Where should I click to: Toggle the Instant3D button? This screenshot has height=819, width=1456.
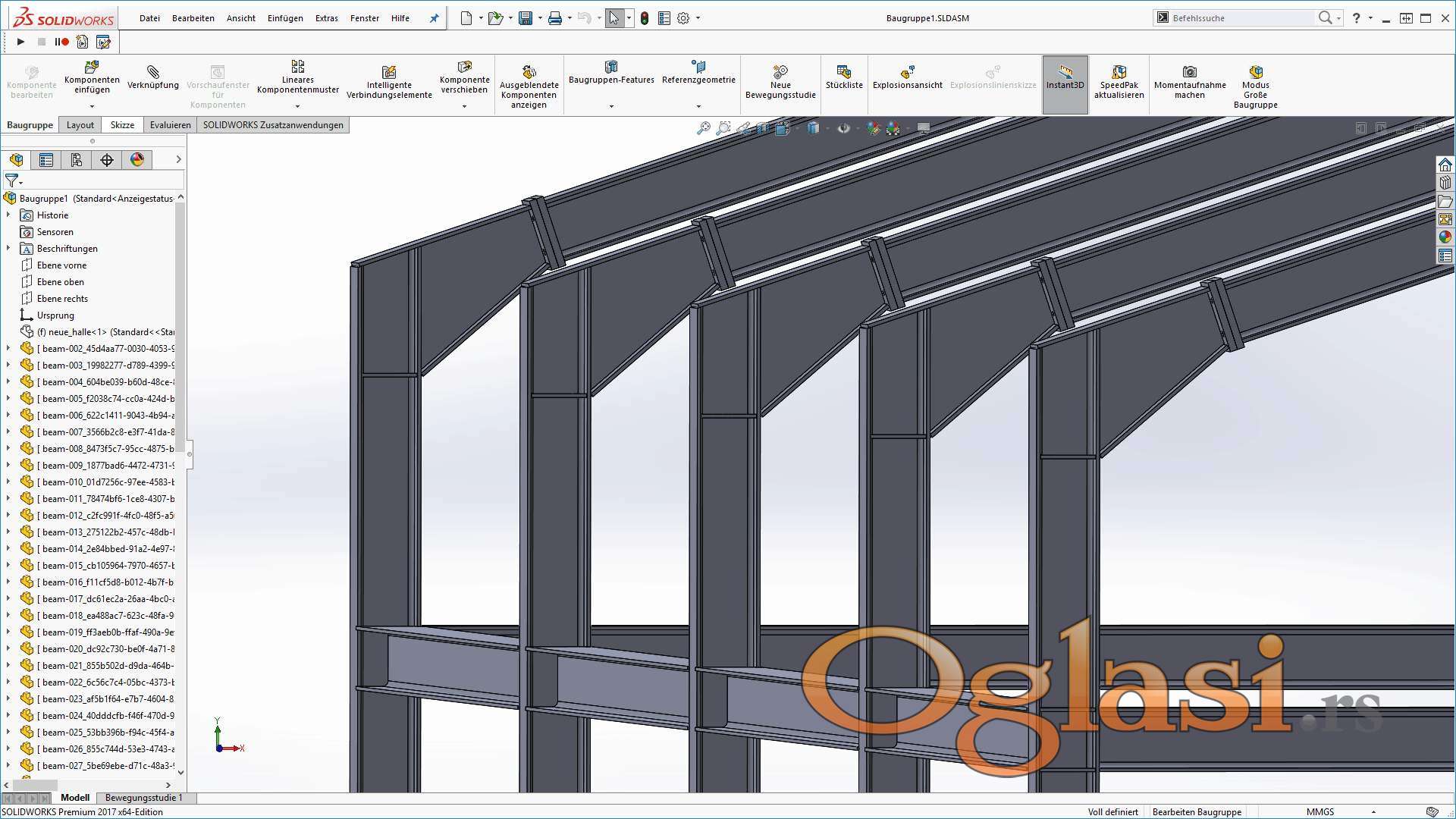1065,72
